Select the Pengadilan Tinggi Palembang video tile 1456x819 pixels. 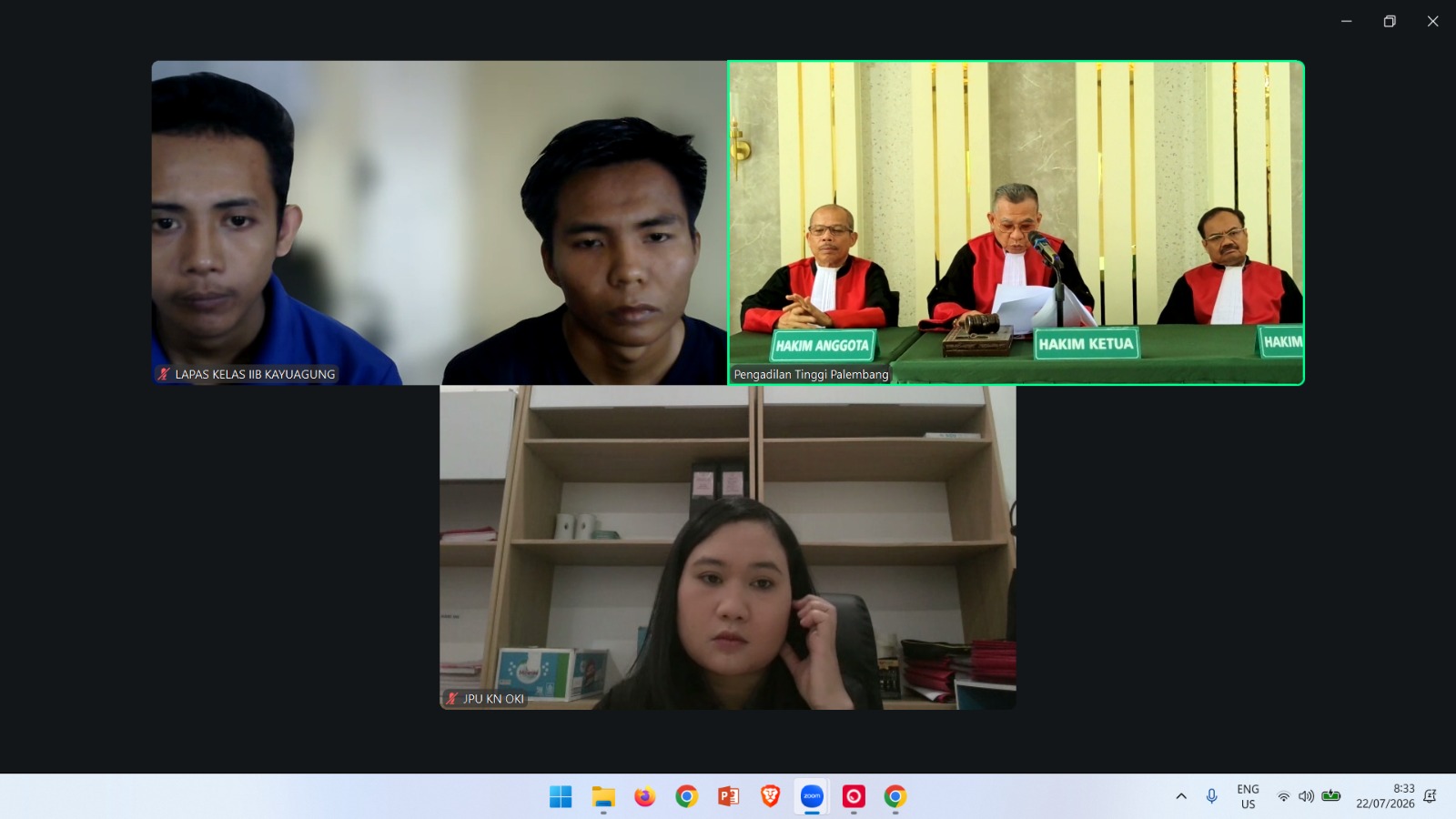click(1016, 223)
